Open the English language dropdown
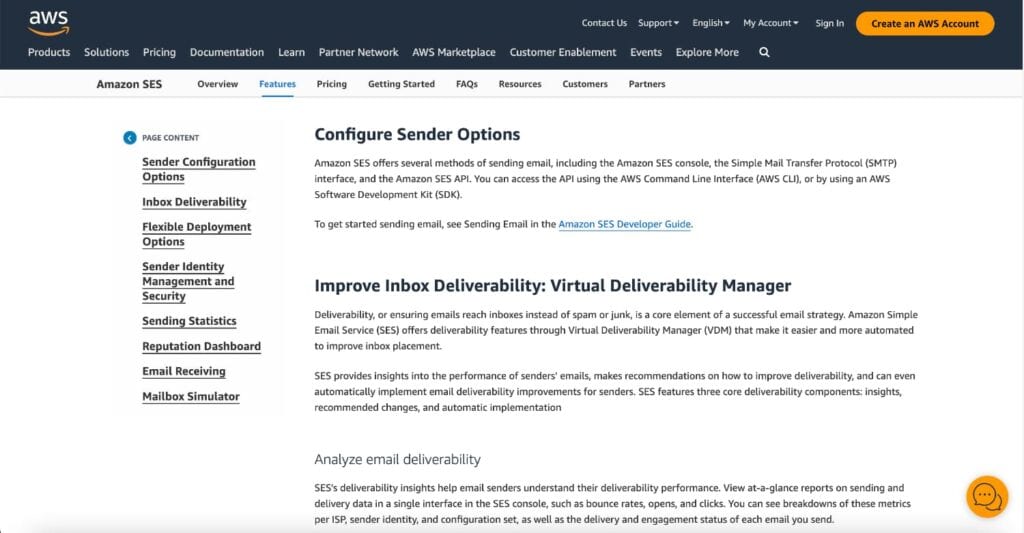The width and height of the screenshot is (1024, 533). pyautogui.click(x=711, y=23)
